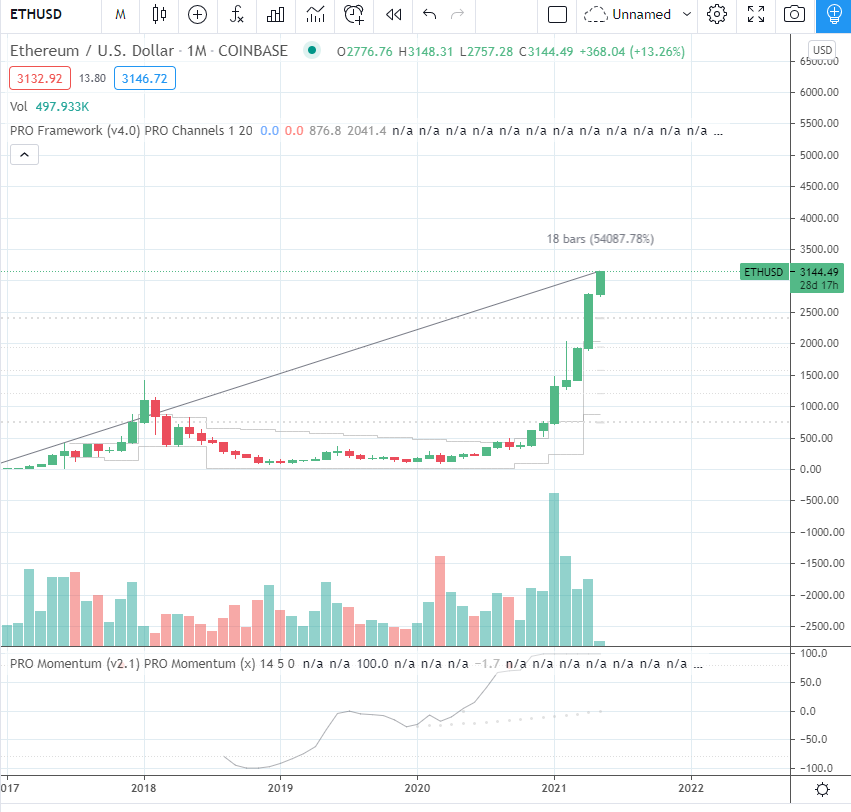Viewport: 851px width, 812px height.
Task: Open the Select Layout square icon
Action: click(x=558, y=14)
